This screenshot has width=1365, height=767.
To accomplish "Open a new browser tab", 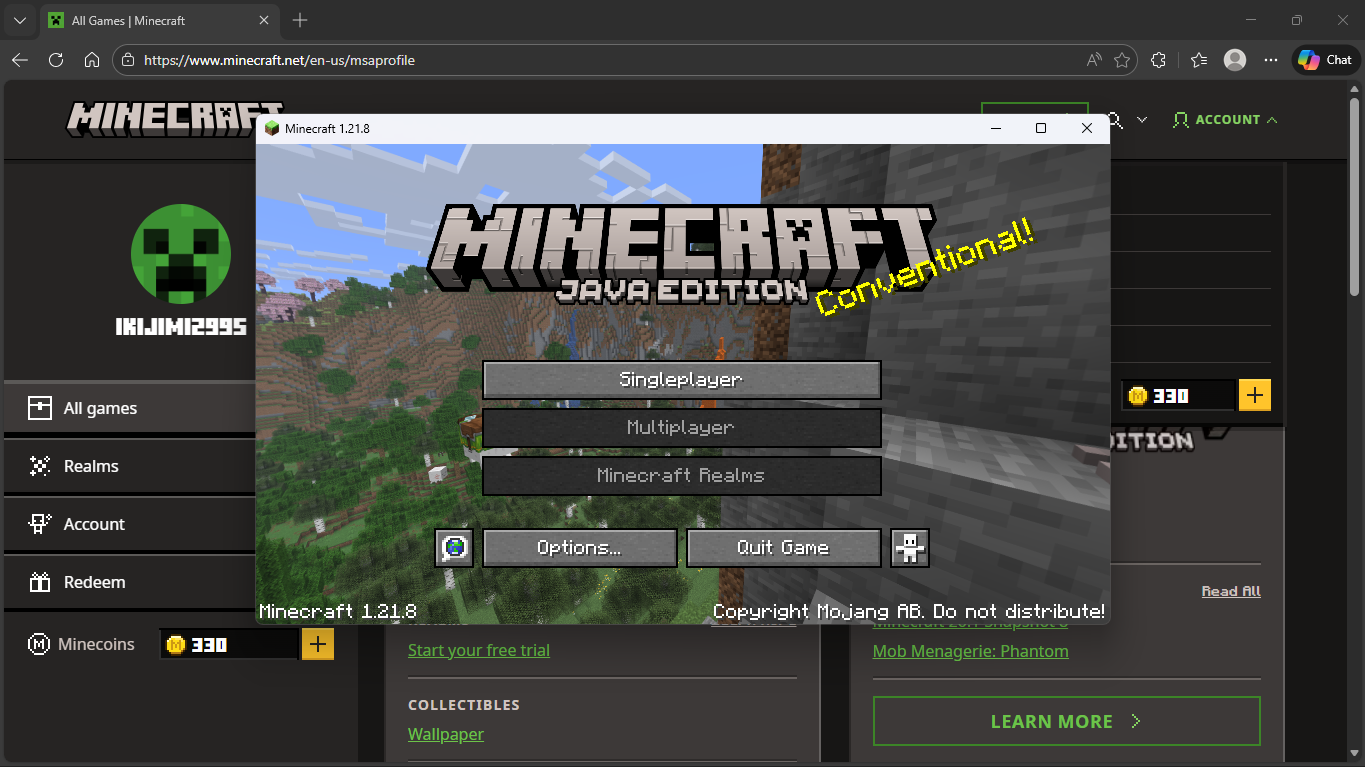I will (300, 20).
